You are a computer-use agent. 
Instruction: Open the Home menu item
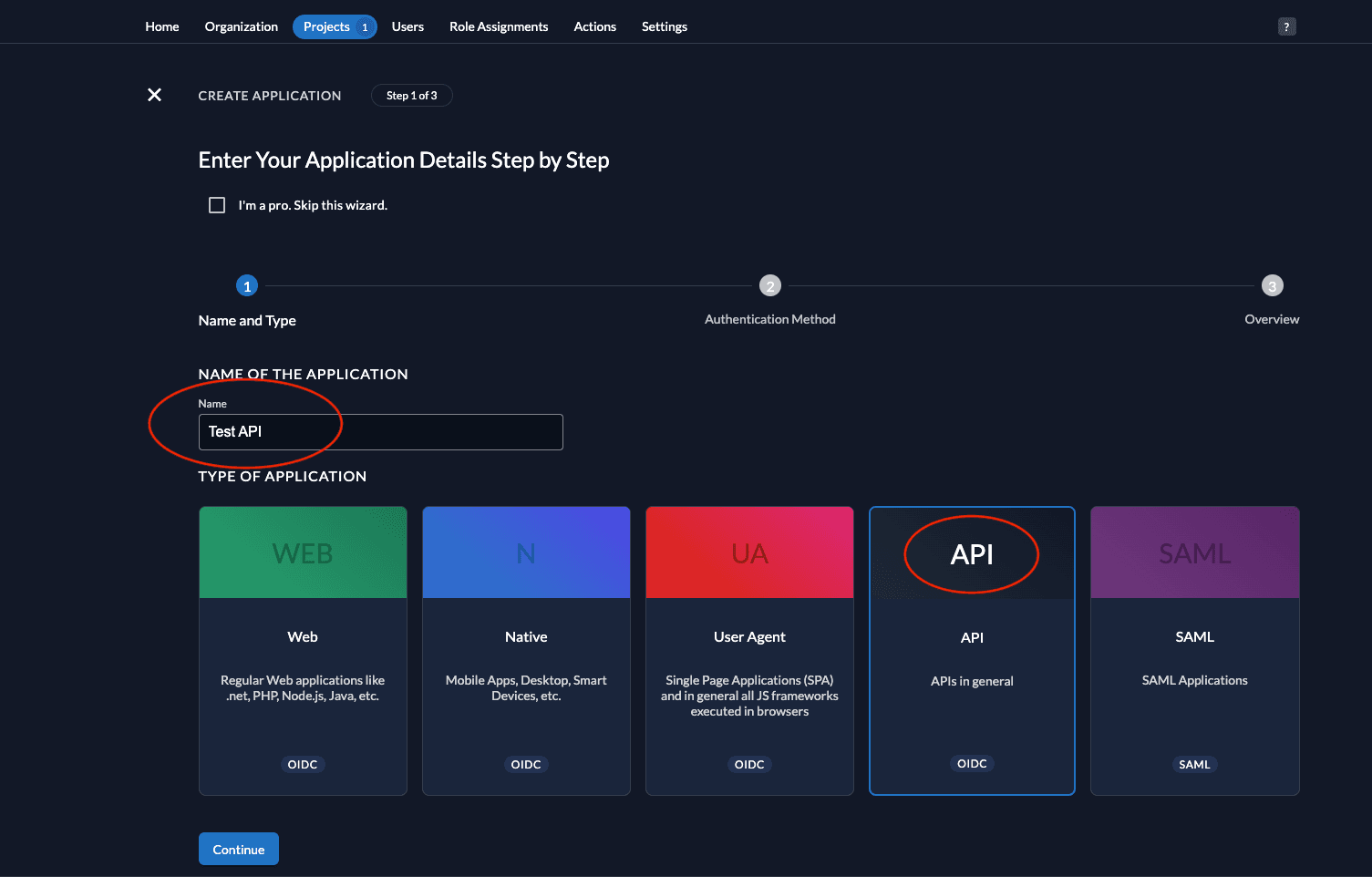click(x=162, y=26)
